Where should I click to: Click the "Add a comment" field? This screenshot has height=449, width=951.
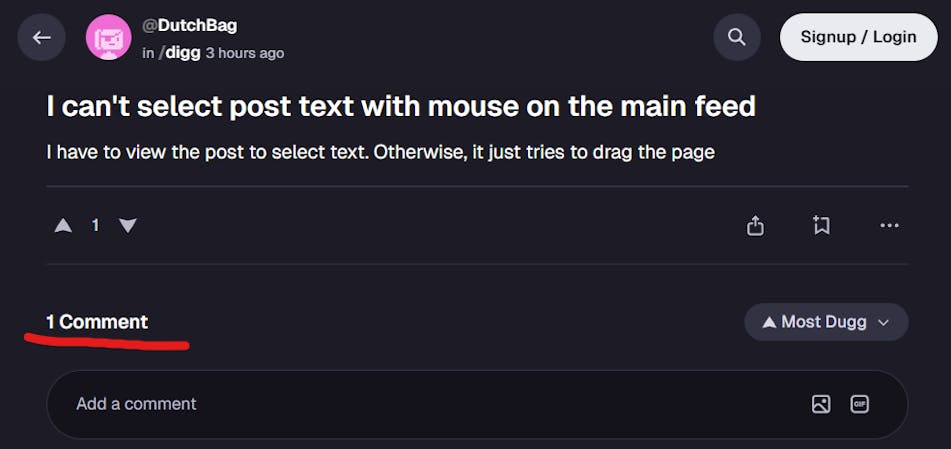(x=400, y=404)
